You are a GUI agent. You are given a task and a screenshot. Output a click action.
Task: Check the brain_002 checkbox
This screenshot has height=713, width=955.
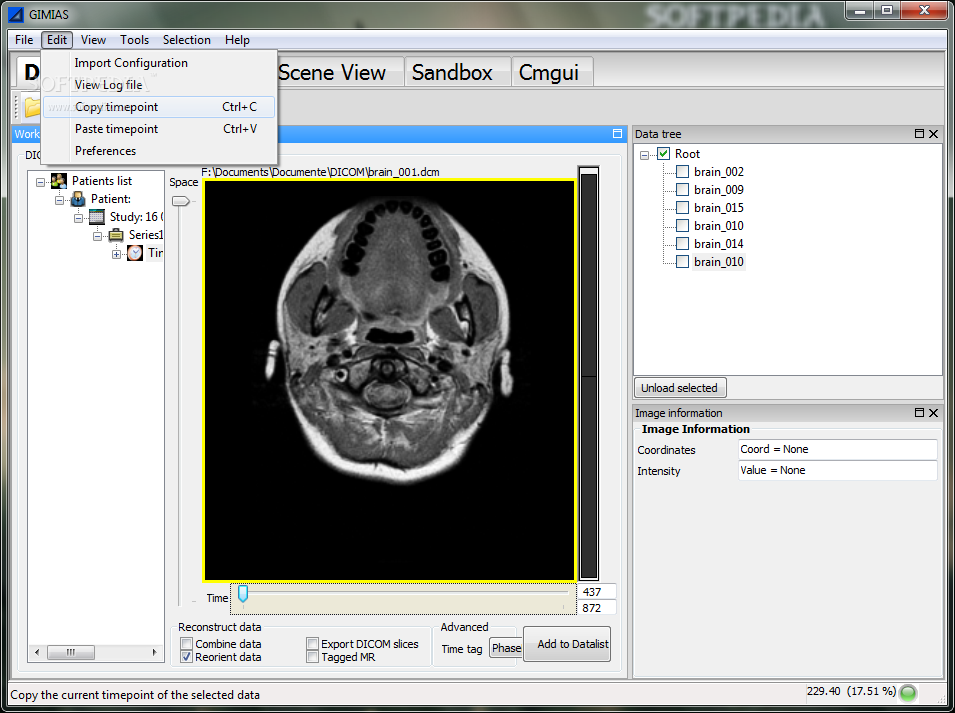tap(683, 172)
